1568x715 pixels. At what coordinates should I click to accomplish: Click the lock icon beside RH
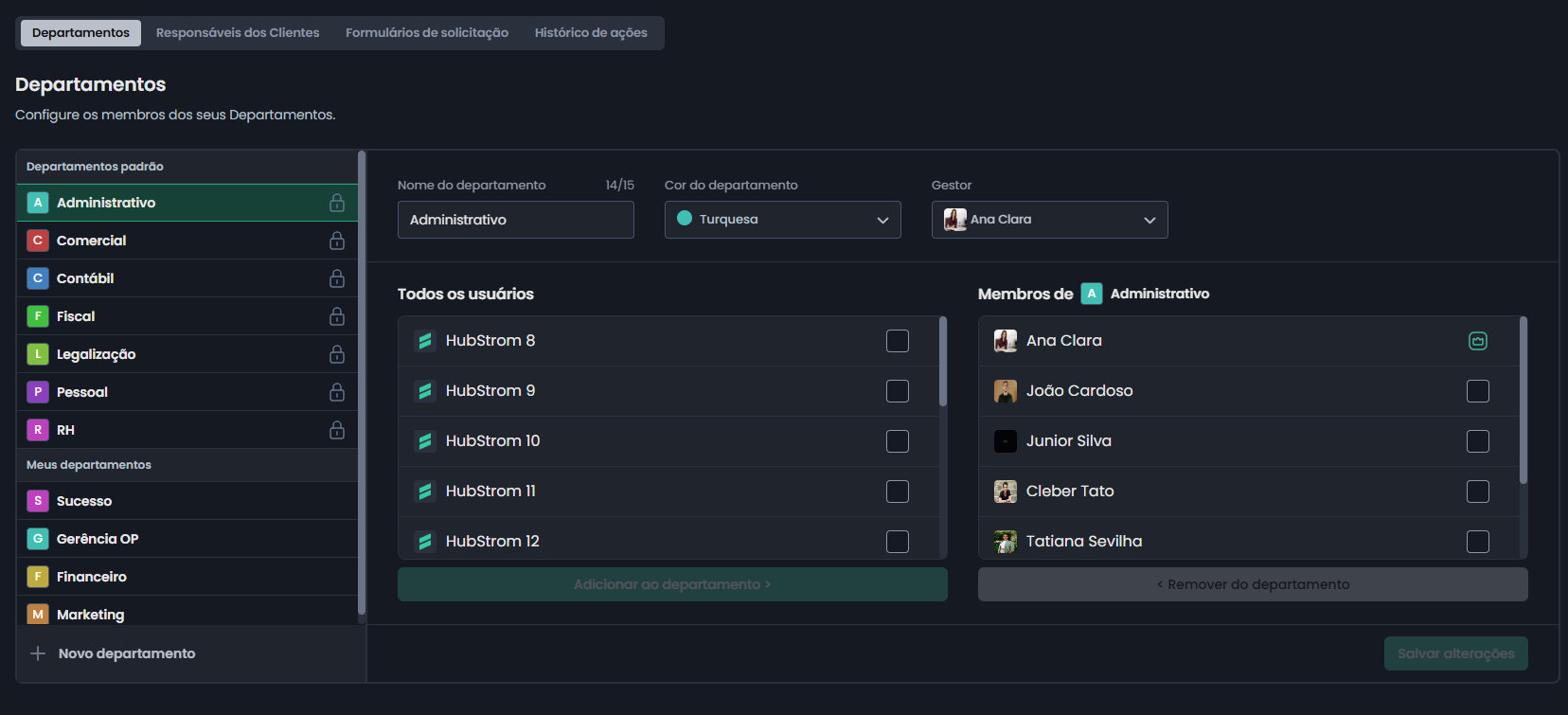pos(336,430)
